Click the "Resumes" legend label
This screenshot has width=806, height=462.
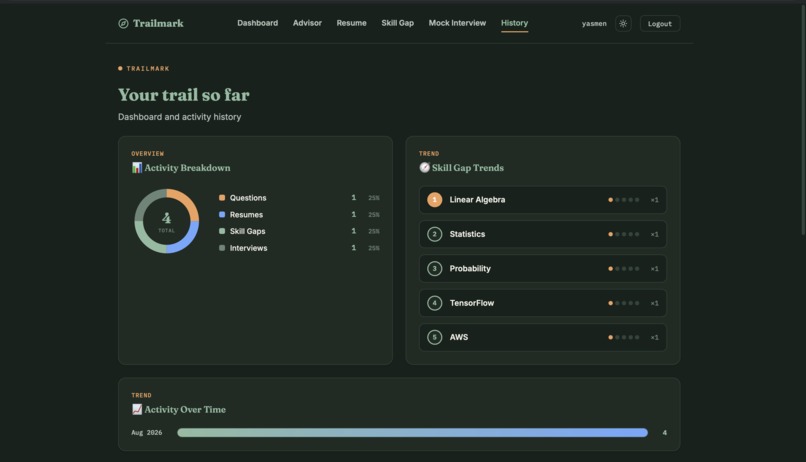246,214
